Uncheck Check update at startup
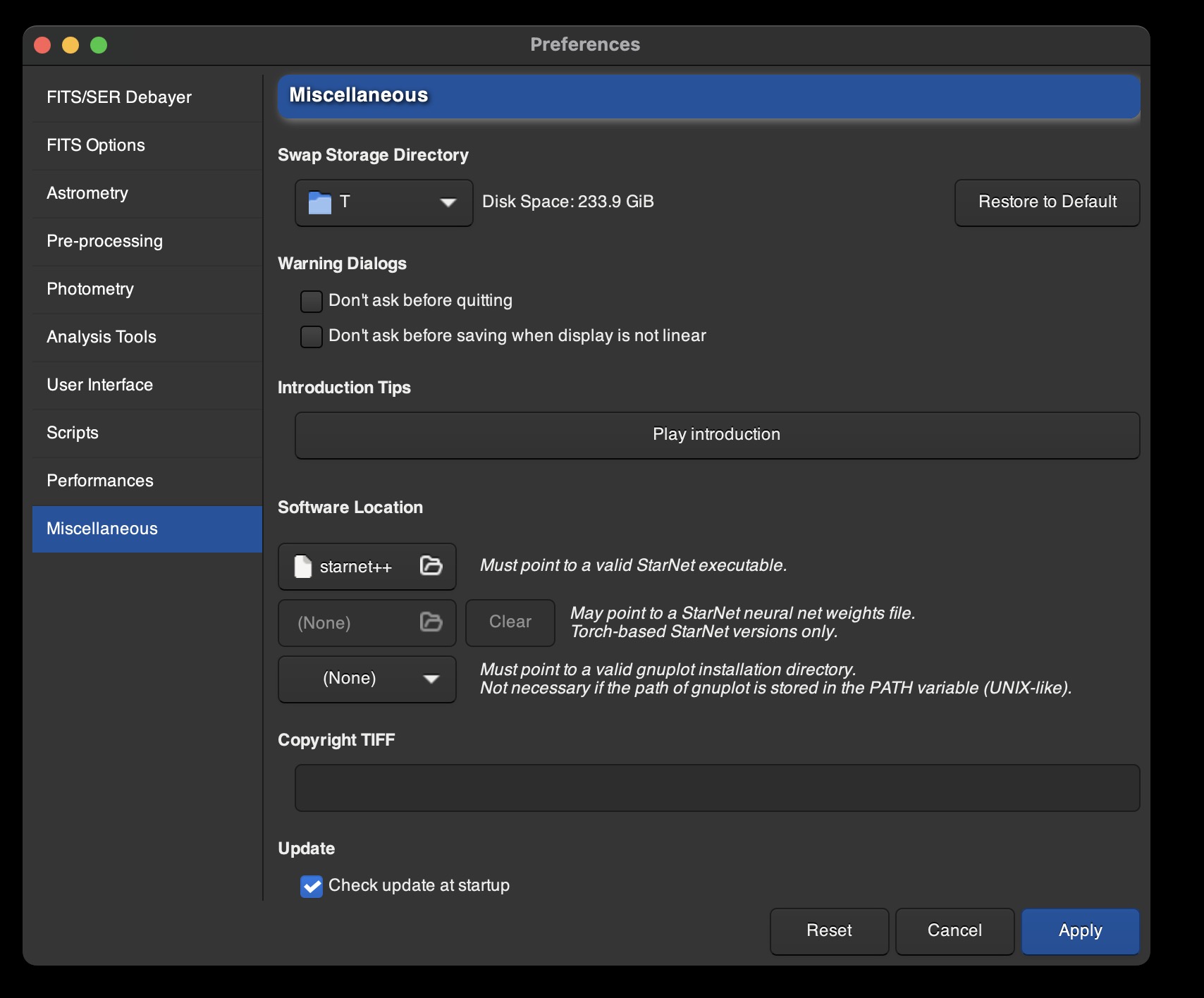The height and width of the screenshot is (998, 1204). (x=312, y=887)
